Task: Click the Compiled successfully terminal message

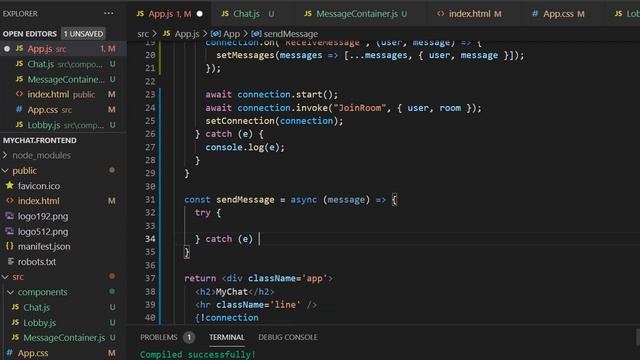Action: coord(198,354)
